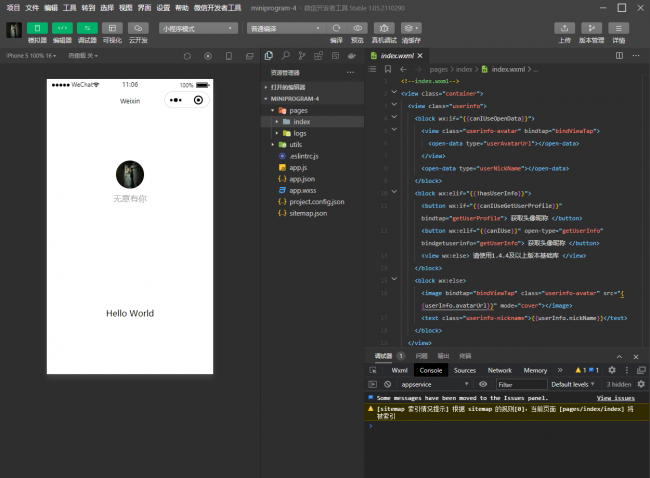This screenshot has height=478, width=650.
Task: Close the index.wxml editor tab
Action: click(420, 56)
